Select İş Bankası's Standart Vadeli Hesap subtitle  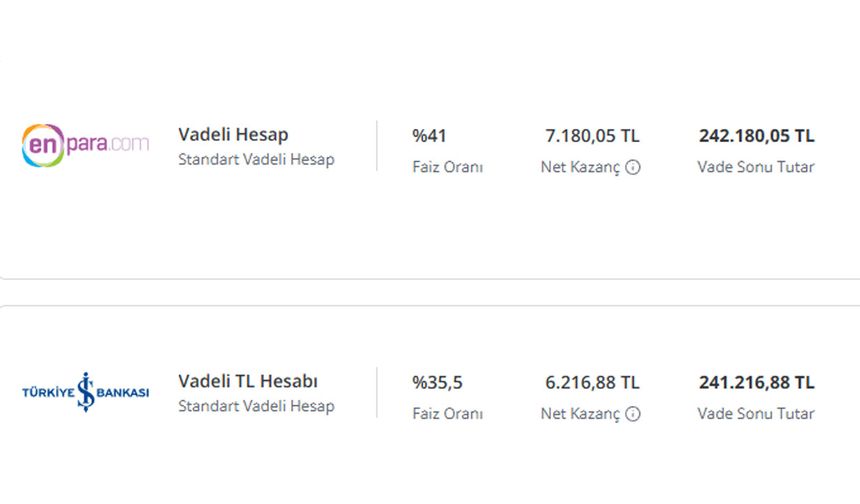coord(256,406)
